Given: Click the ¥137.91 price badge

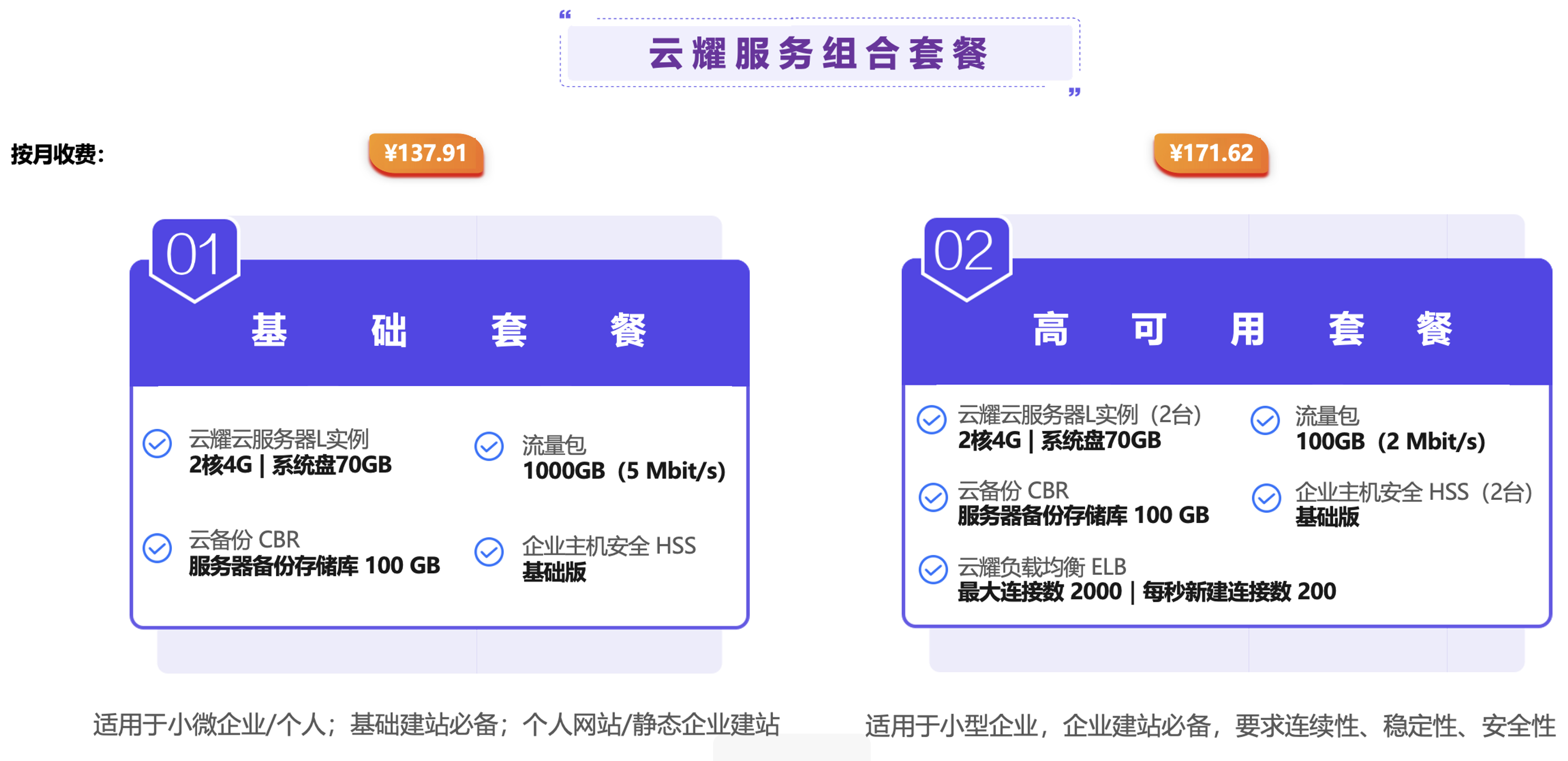Looking at the screenshot, I should pos(425,154).
